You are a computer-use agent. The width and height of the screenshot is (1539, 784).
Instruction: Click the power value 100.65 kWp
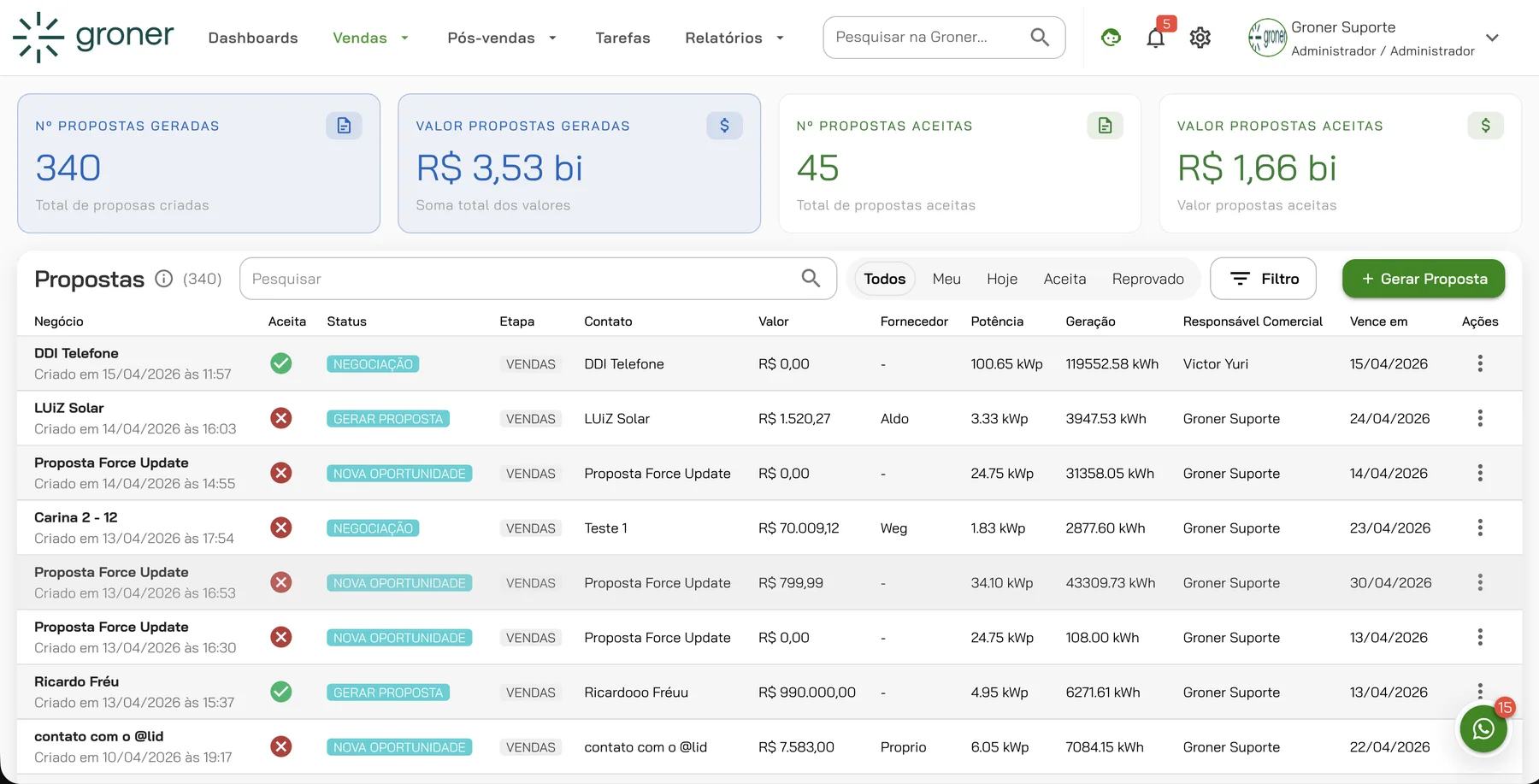tap(1006, 364)
